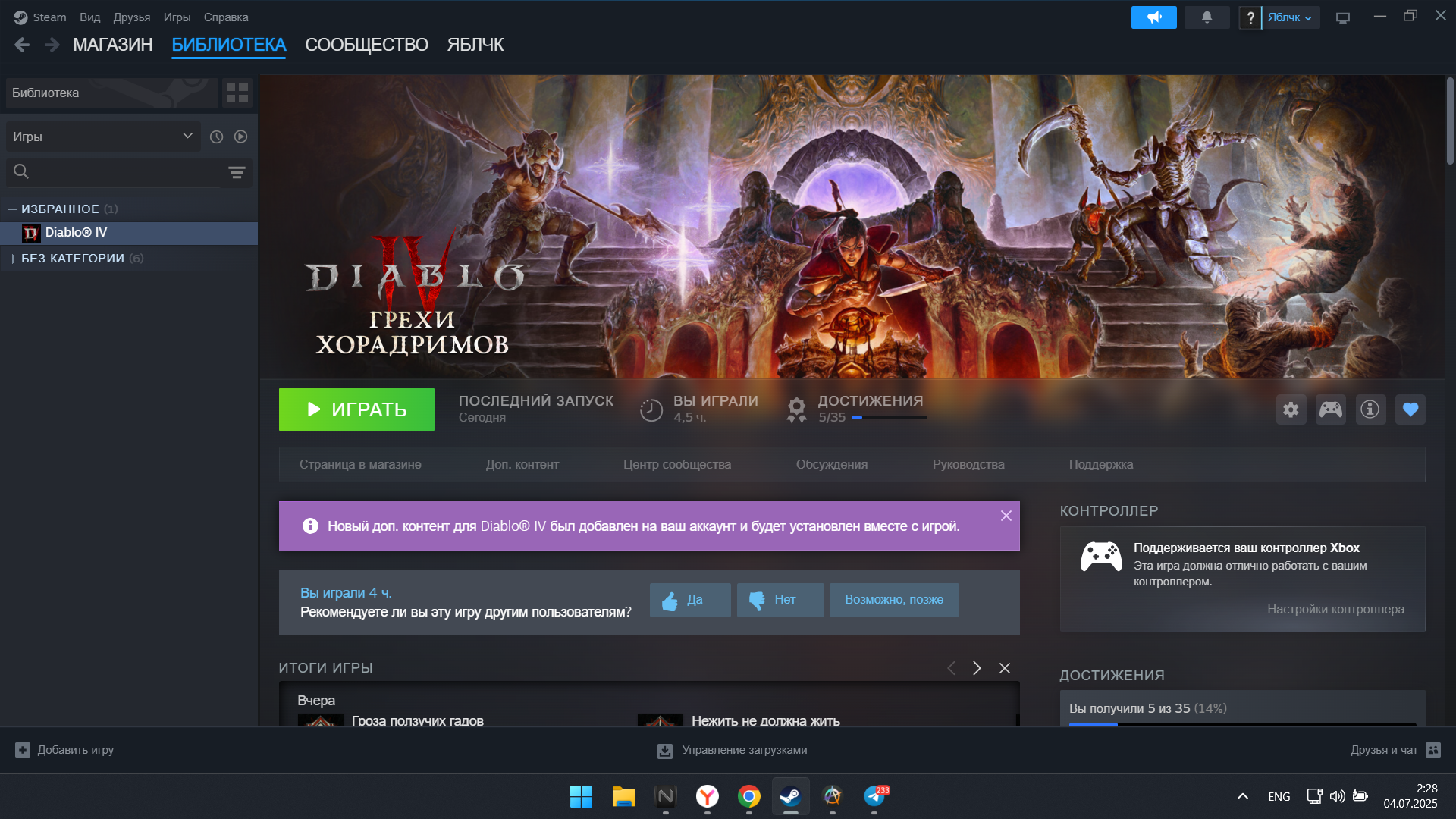Open Игры menu

point(177,17)
